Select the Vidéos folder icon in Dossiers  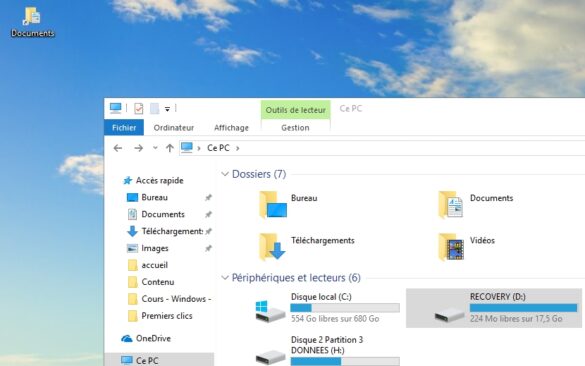[x=451, y=247]
